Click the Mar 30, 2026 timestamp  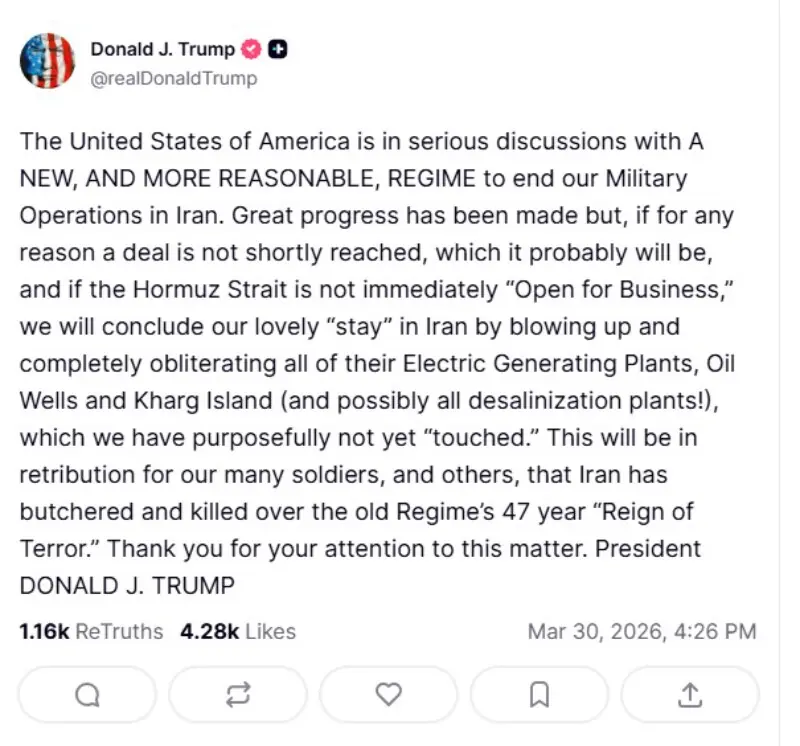[x=641, y=631]
